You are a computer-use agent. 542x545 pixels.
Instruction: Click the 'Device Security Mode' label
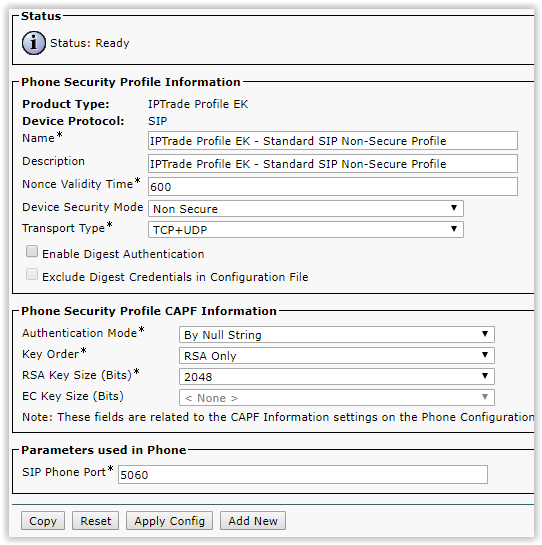[x=82, y=207]
